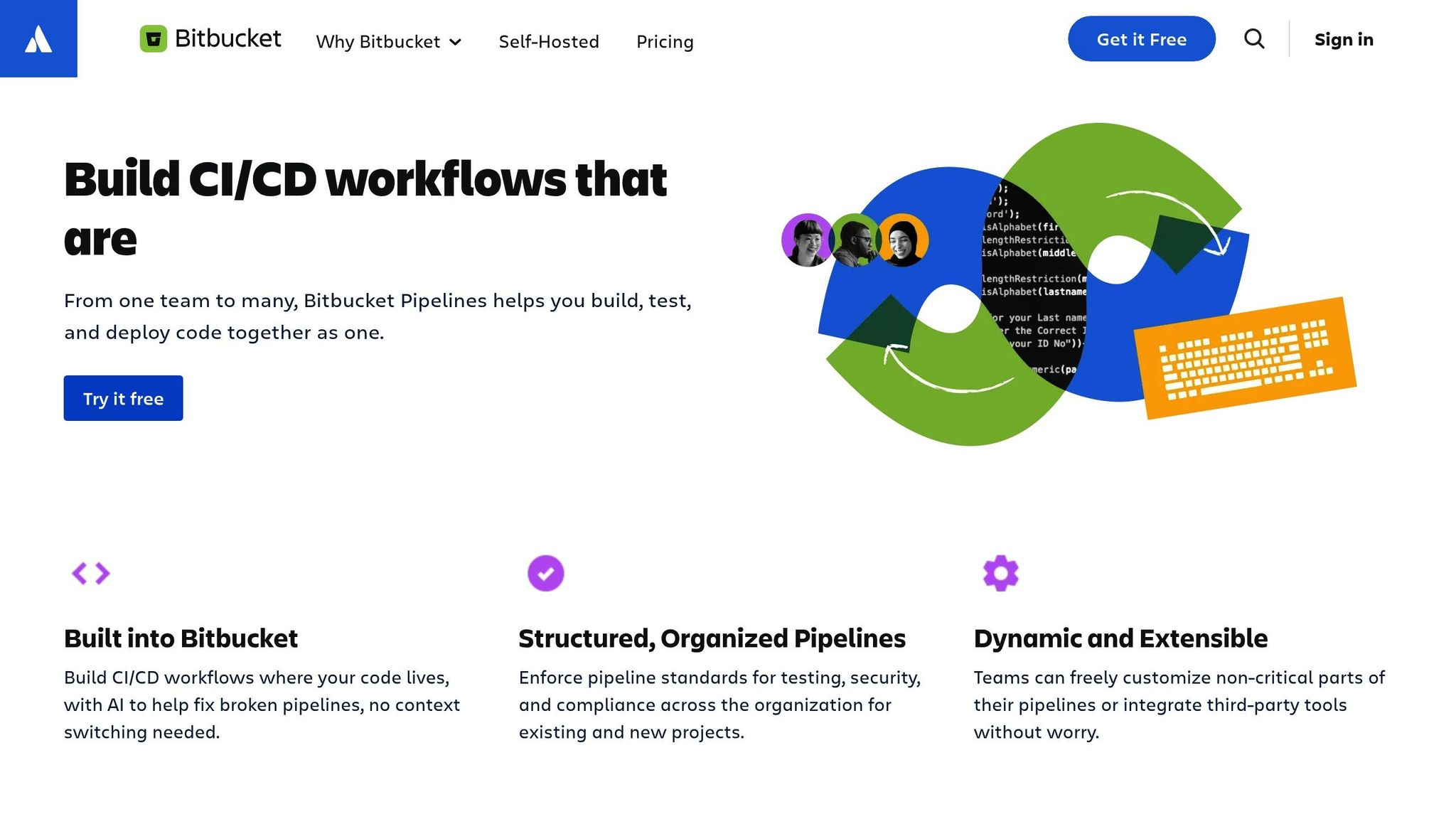Click the Get it Free button
Image resolution: width=1456 pixels, height=819 pixels.
1141,39
